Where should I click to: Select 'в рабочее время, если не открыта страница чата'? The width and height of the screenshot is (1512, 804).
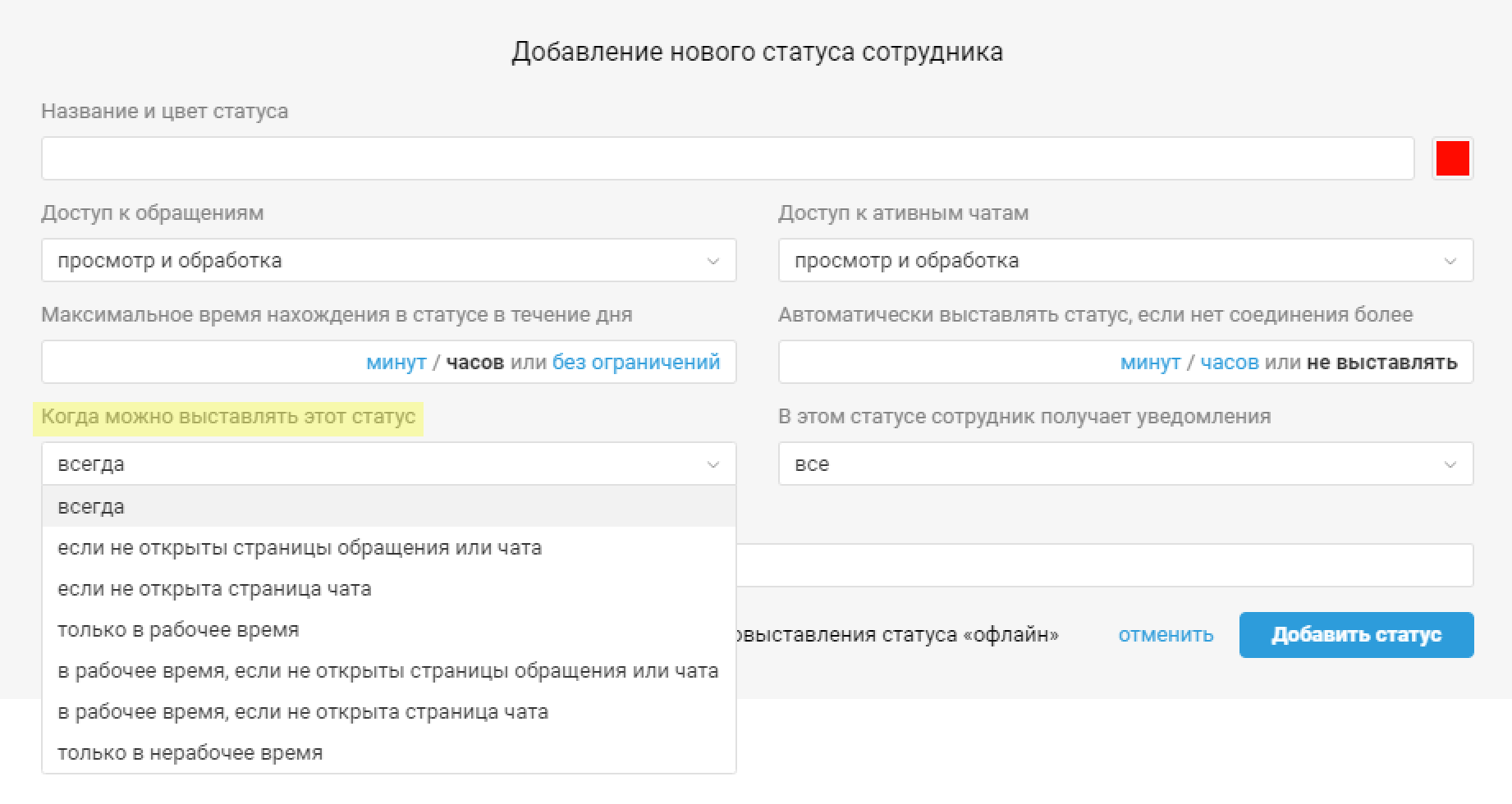pyautogui.click(x=388, y=711)
